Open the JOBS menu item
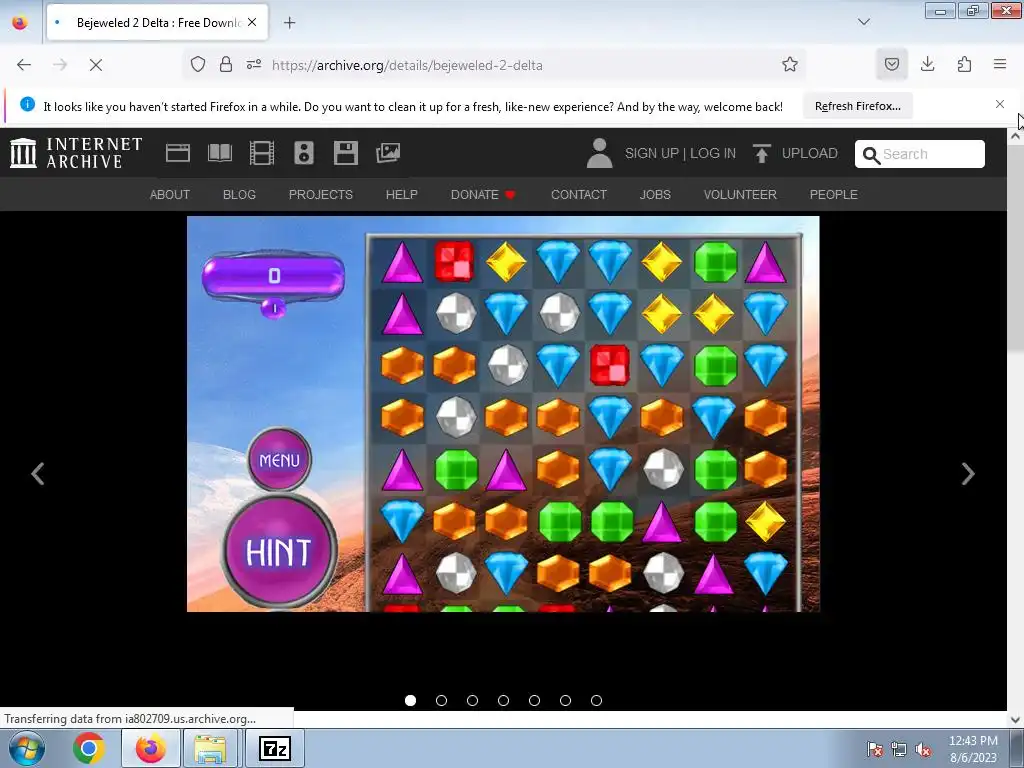The height and width of the screenshot is (768, 1024). tap(655, 195)
